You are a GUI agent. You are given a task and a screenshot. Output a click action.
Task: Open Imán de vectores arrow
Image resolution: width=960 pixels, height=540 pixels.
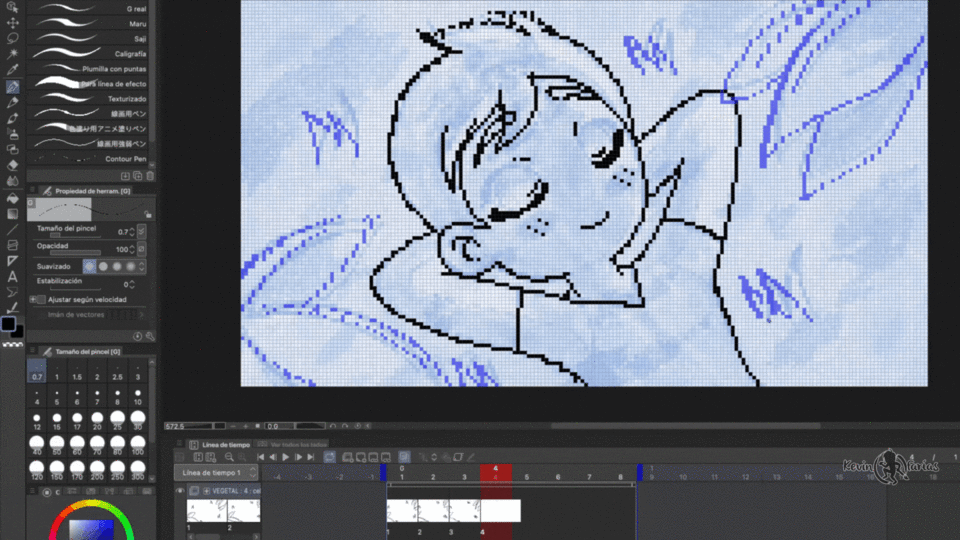[141, 315]
